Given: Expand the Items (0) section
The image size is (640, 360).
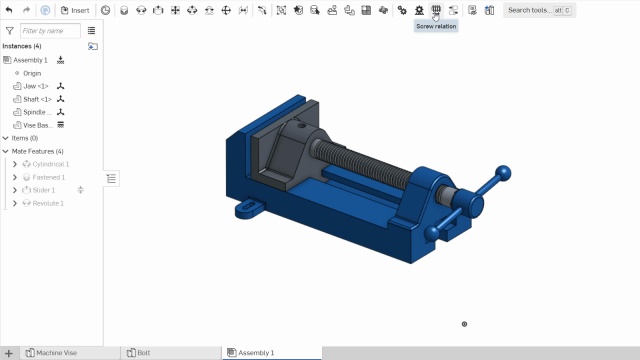Looking at the screenshot, I should [x=6, y=138].
